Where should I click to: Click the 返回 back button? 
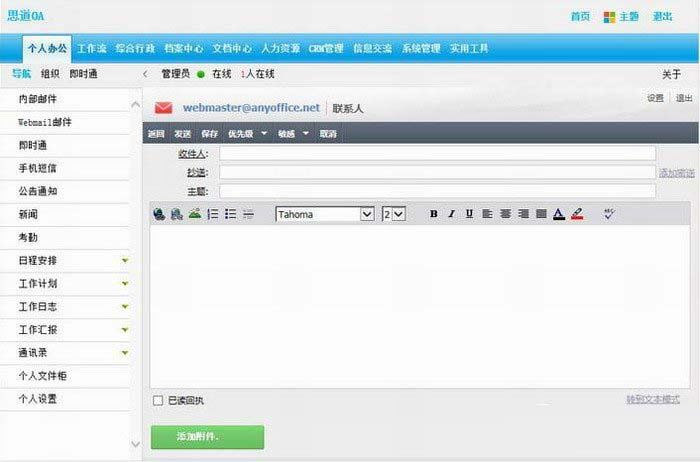pos(156,133)
